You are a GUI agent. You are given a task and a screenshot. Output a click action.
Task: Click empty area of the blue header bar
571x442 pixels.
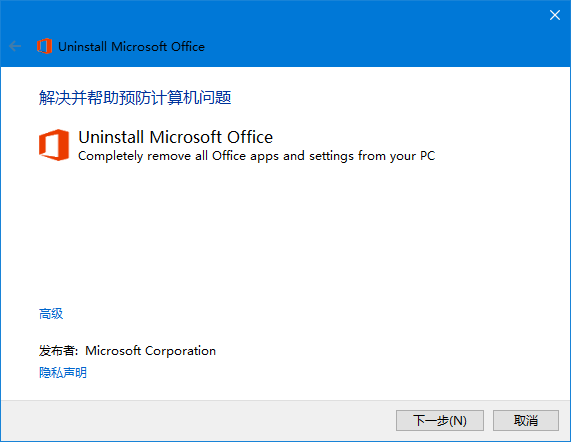pos(364,40)
